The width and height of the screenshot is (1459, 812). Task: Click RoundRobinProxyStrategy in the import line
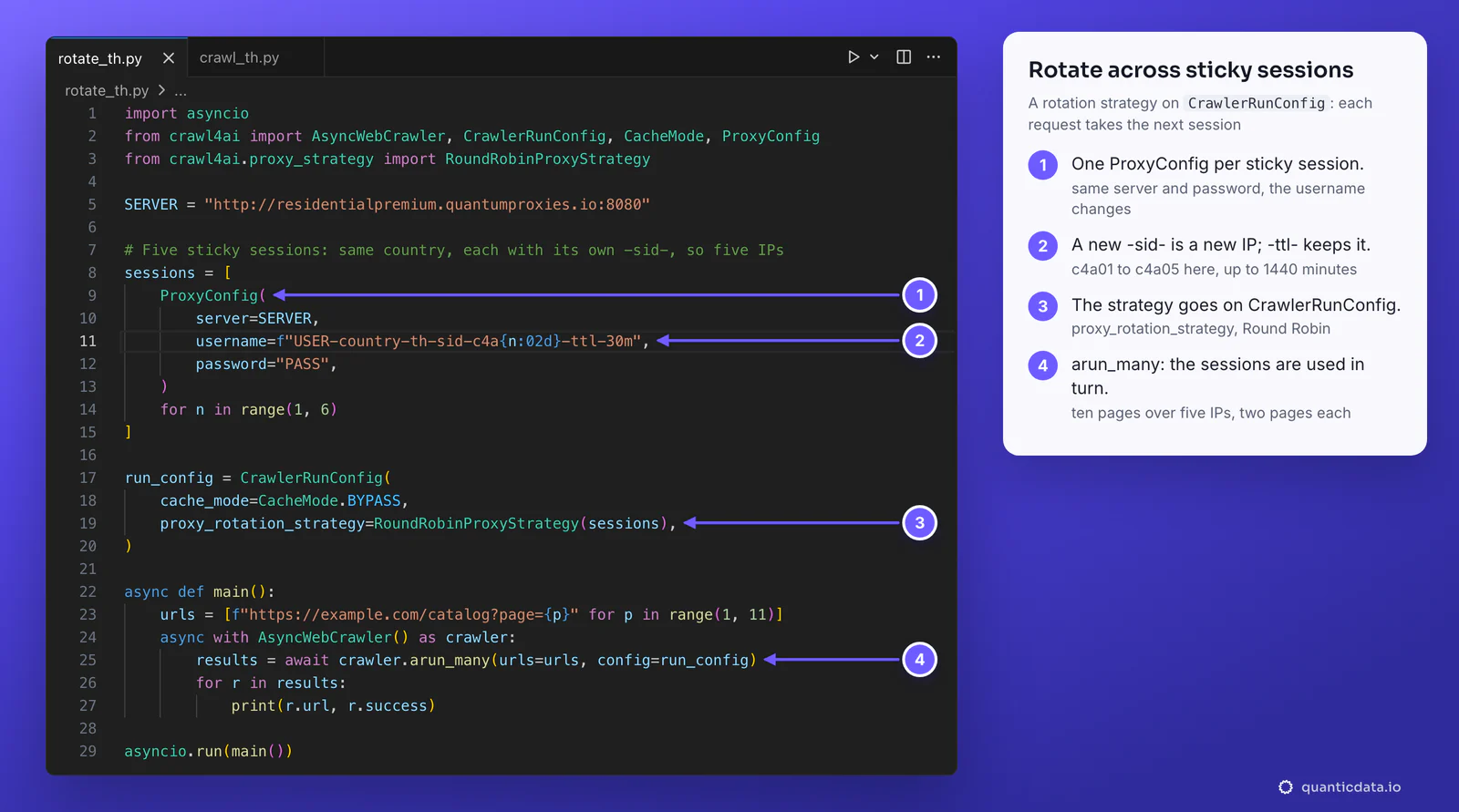[547, 159]
